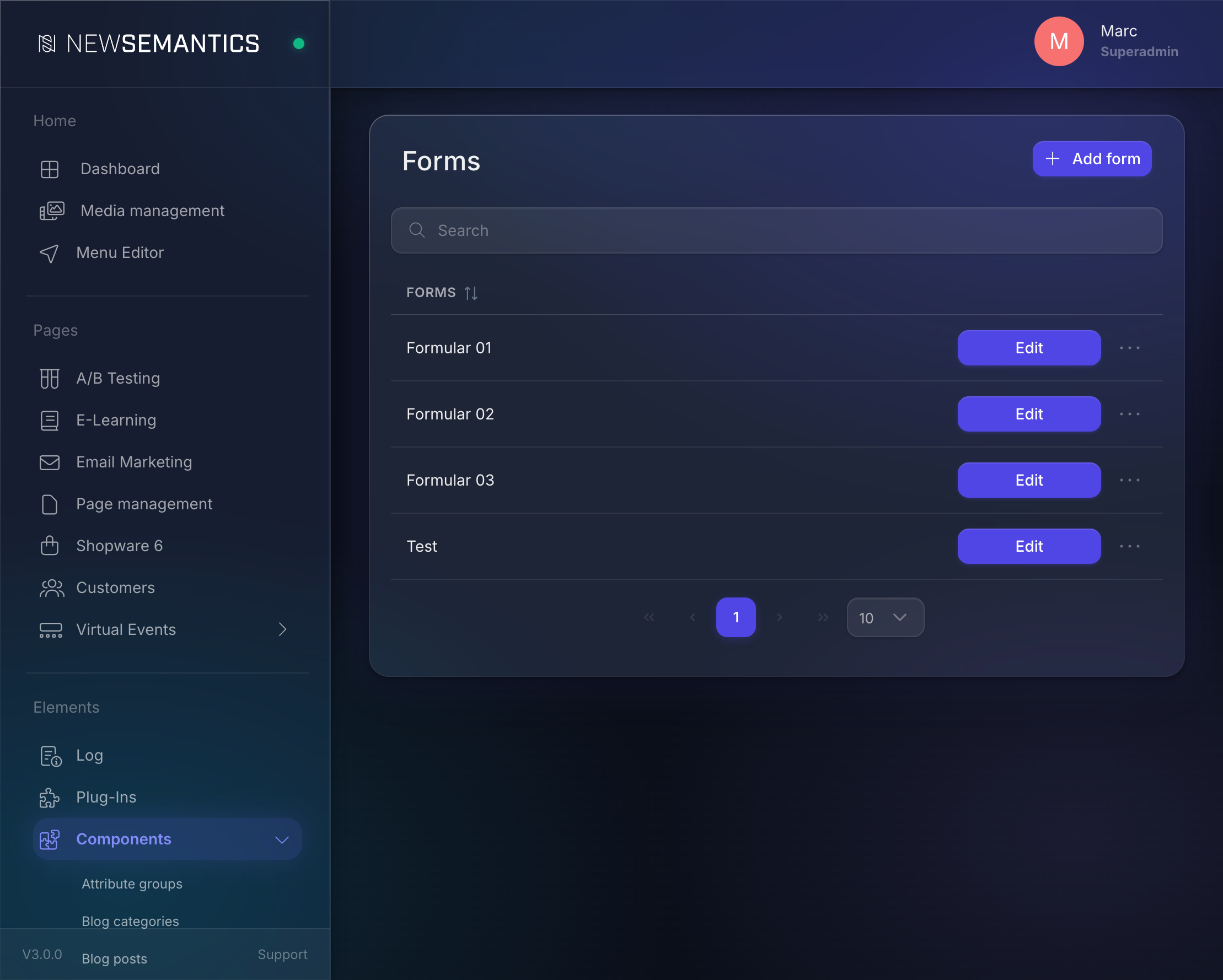Screen dimensions: 1223x980
Task: Select Blog posts submenu item
Action: pyautogui.click(x=115, y=959)
